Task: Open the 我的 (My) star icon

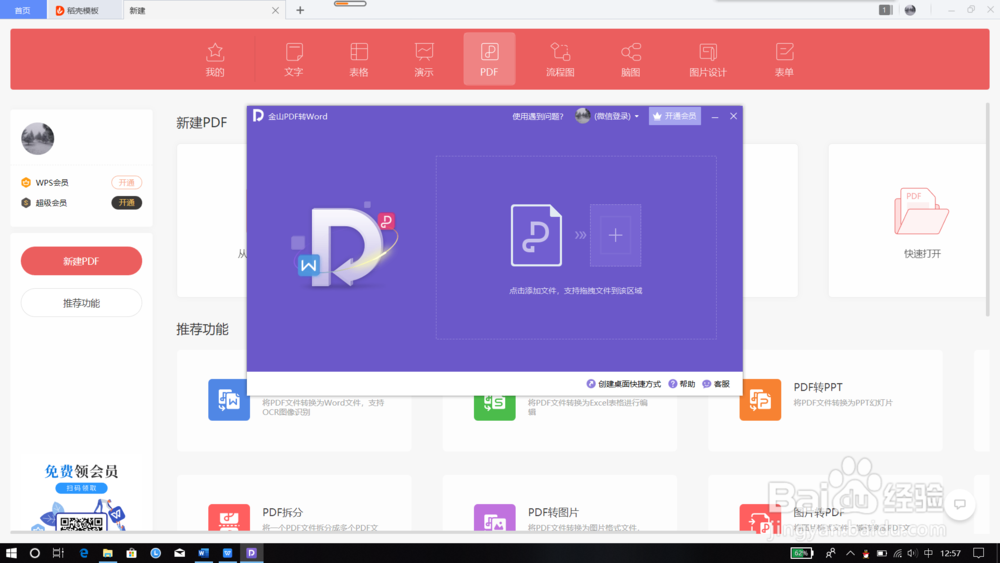Action: coord(215,59)
